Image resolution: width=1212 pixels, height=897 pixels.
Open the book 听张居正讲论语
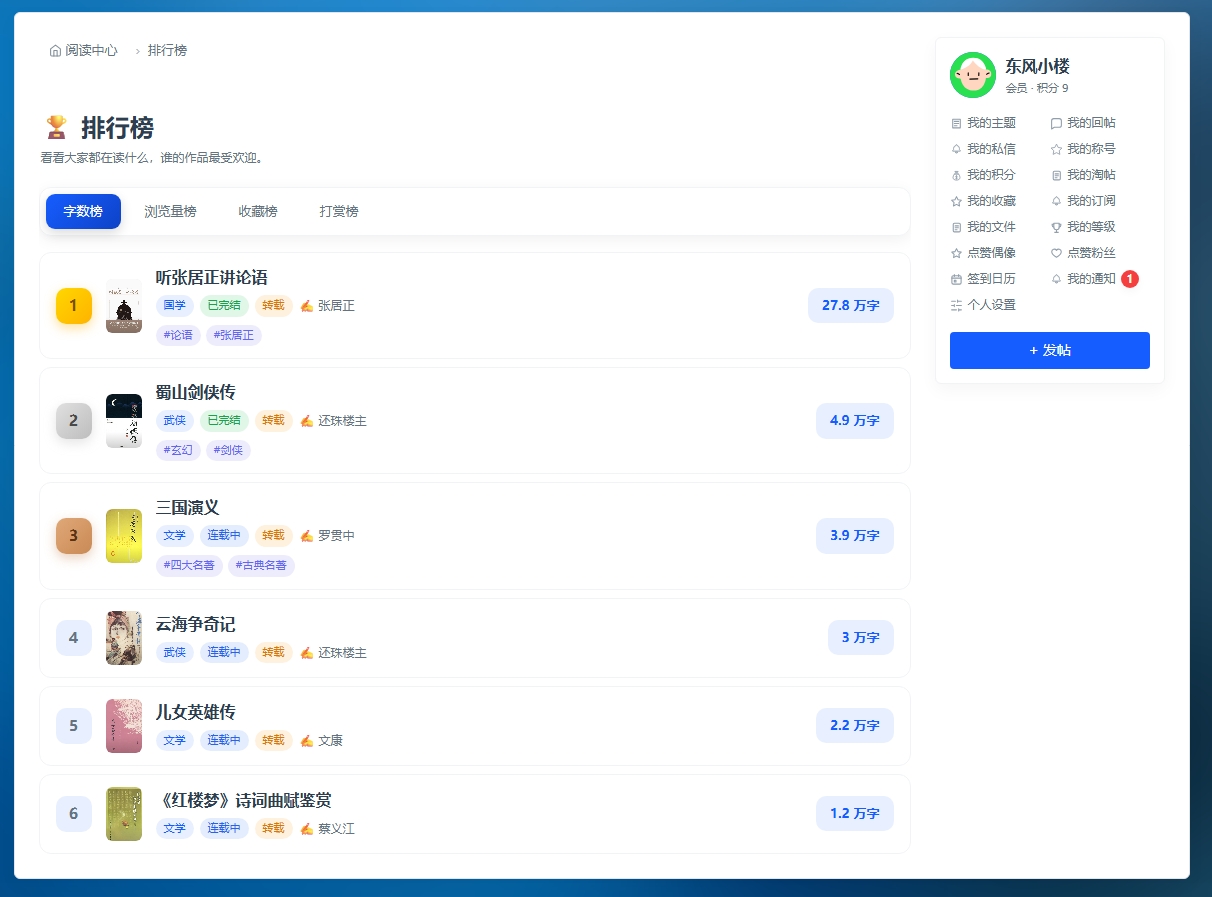212,278
